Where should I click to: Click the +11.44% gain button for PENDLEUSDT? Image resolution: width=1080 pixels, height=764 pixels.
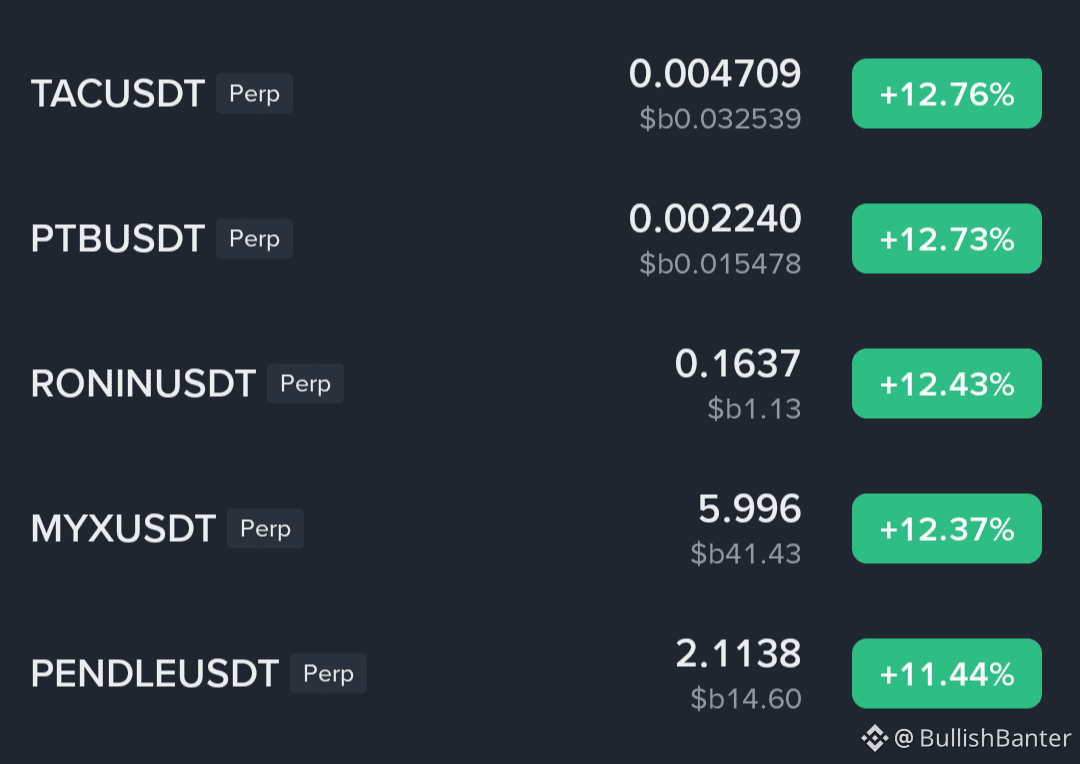click(946, 673)
